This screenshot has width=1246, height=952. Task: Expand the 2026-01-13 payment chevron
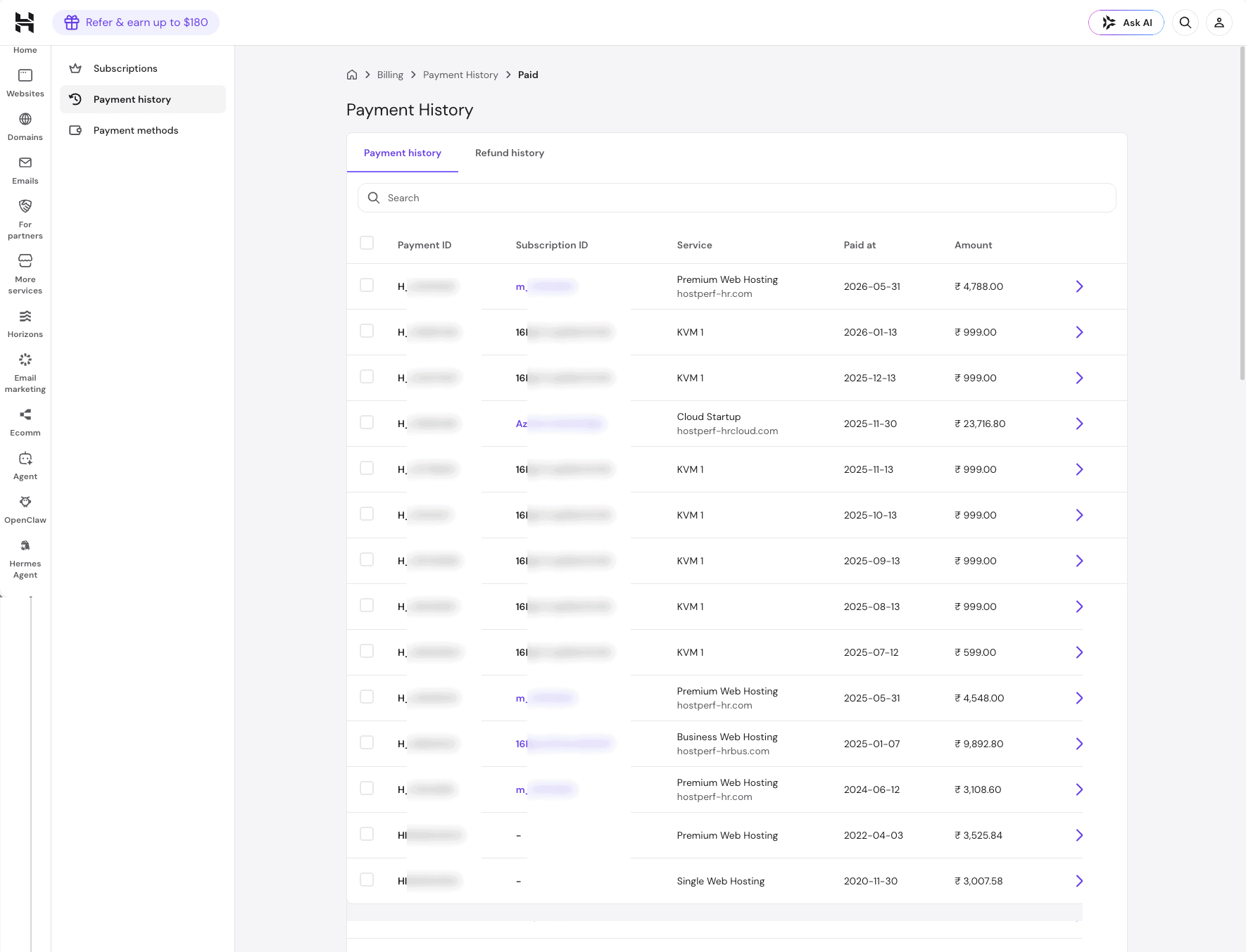[x=1079, y=332]
